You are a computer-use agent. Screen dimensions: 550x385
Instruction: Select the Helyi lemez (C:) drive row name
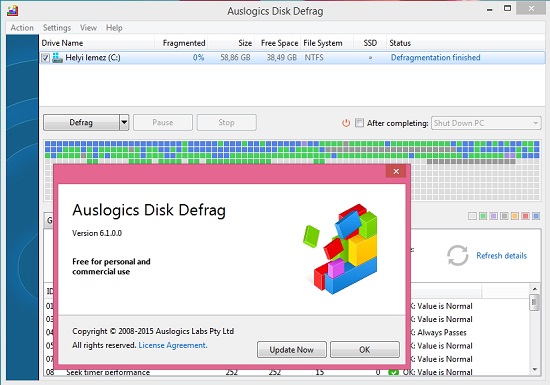(x=93, y=58)
